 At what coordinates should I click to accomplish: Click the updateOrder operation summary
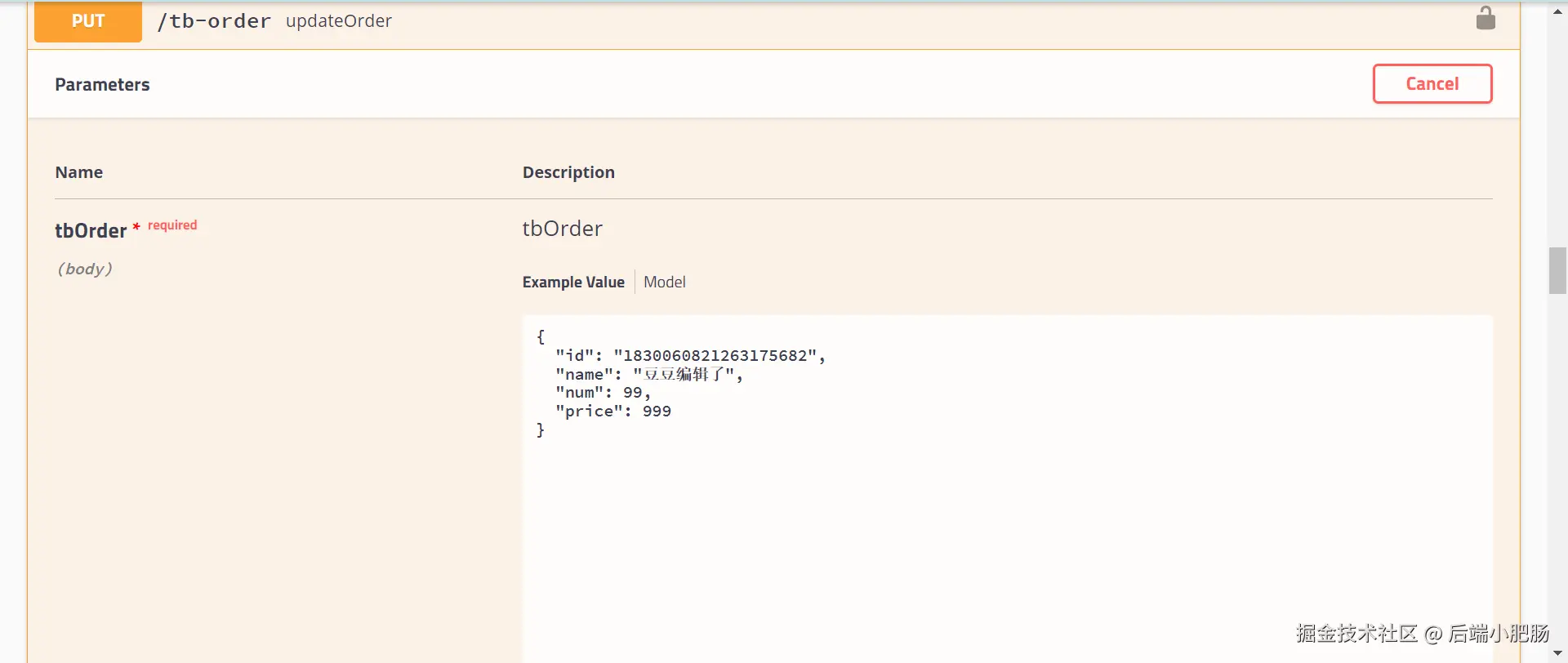coord(339,21)
